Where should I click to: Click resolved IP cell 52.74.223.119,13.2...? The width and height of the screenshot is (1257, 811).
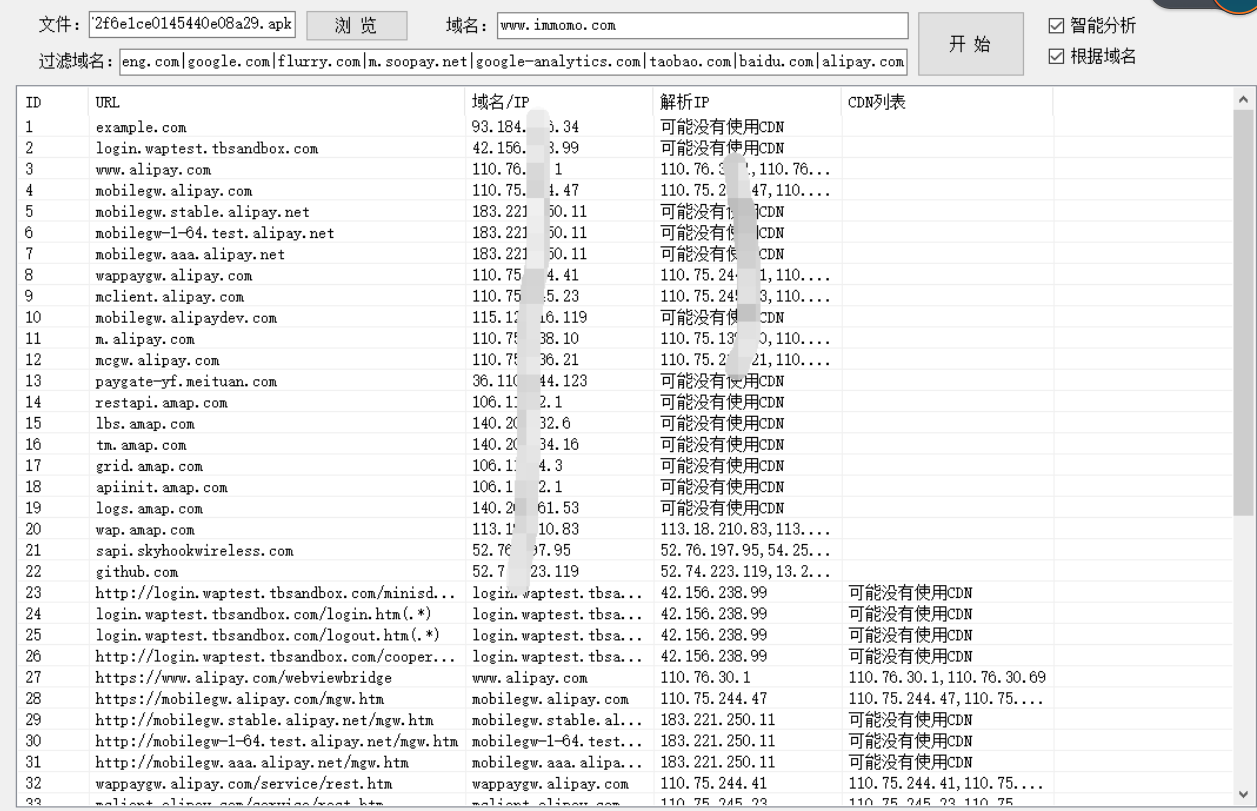coord(745,572)
